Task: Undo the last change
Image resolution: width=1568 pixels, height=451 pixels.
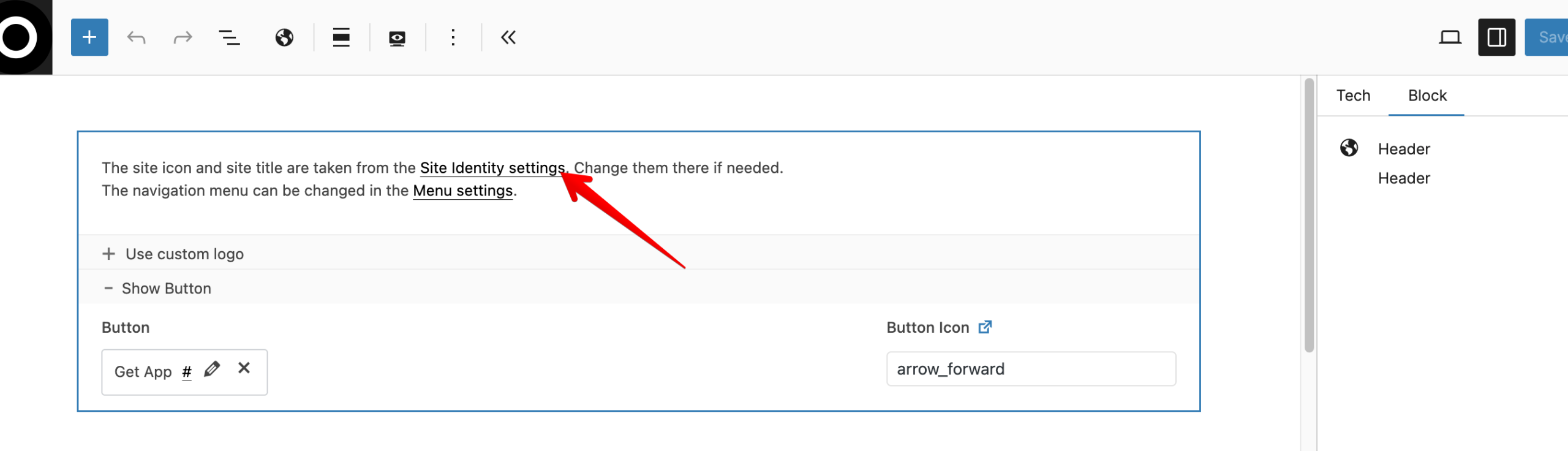Action: [x=136, y=38]
